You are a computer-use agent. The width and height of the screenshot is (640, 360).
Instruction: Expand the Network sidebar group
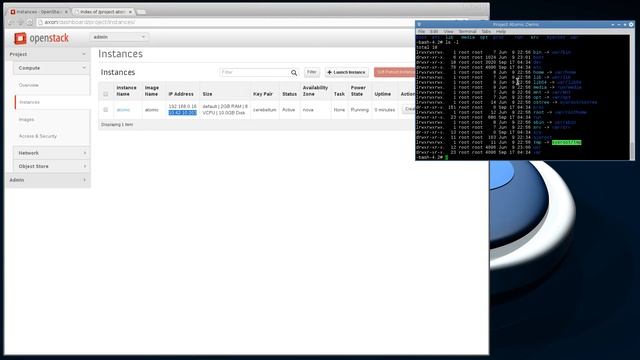click(51, 153)
